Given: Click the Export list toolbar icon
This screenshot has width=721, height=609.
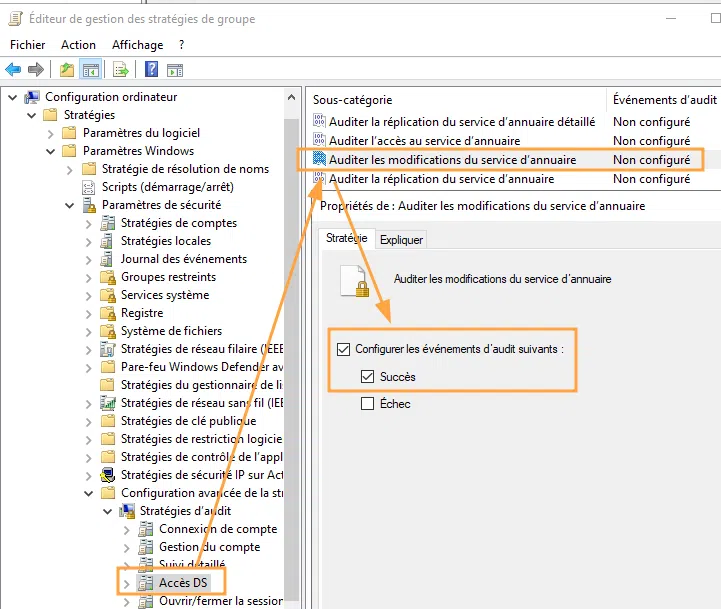Looking at the screenshot, I should [x=121, y=70].
